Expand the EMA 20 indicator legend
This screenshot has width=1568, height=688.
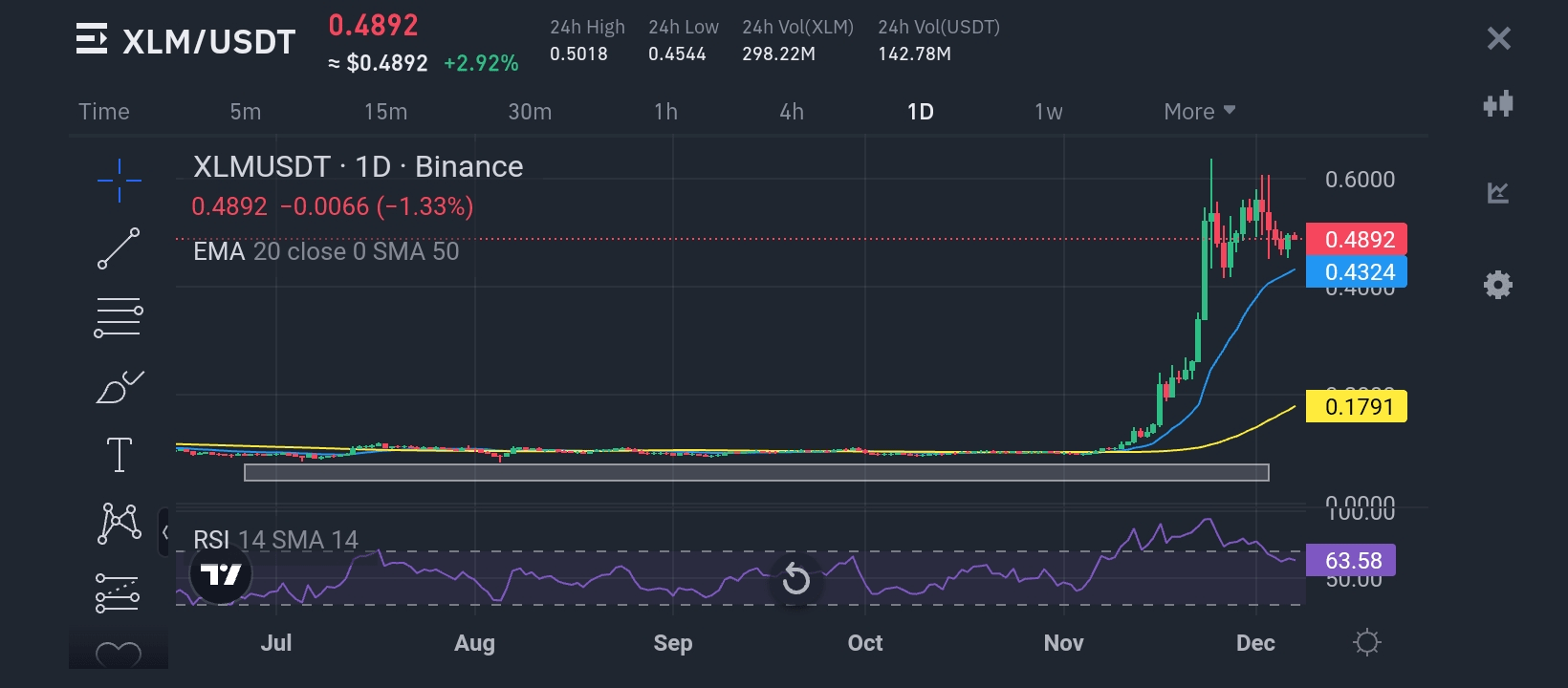(x=325, y=251)
